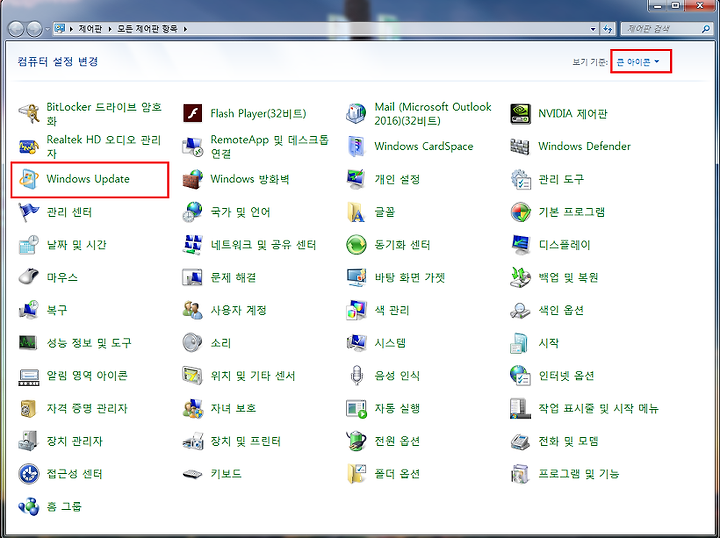Expand the address bar history dropdown arrow
This screenshot has height=538, width=720.
(593, 29)
